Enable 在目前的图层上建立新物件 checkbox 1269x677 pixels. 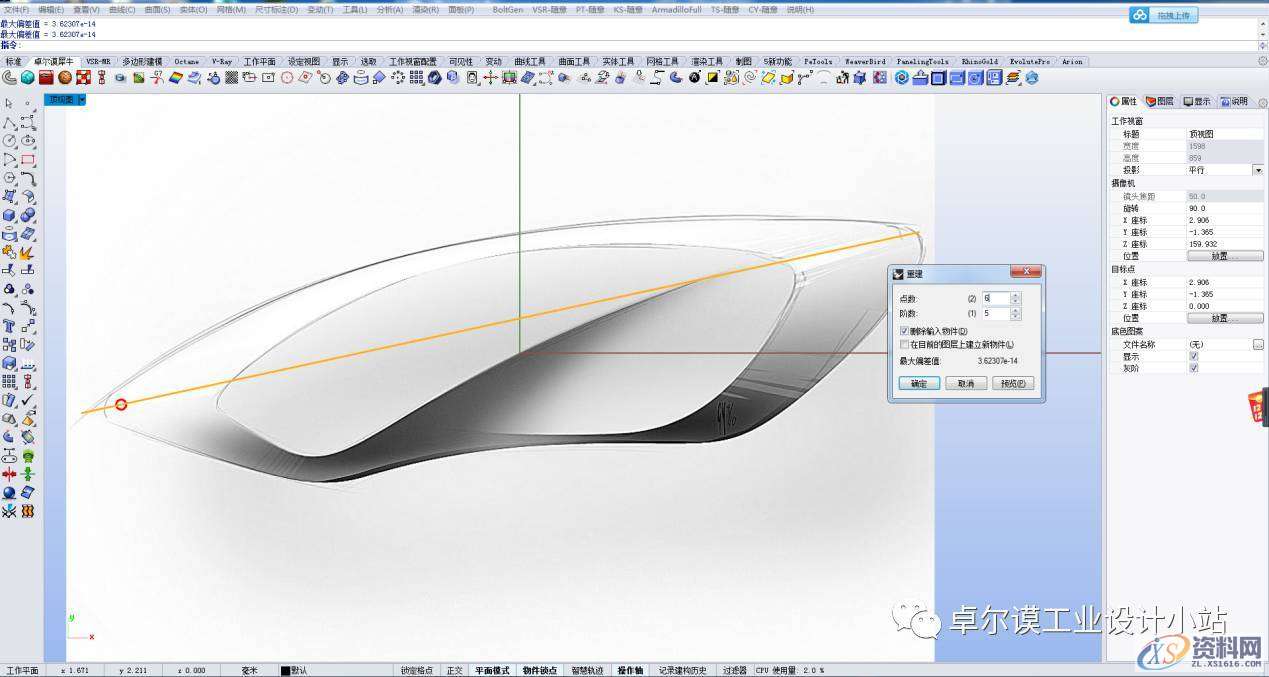[904, 344]
